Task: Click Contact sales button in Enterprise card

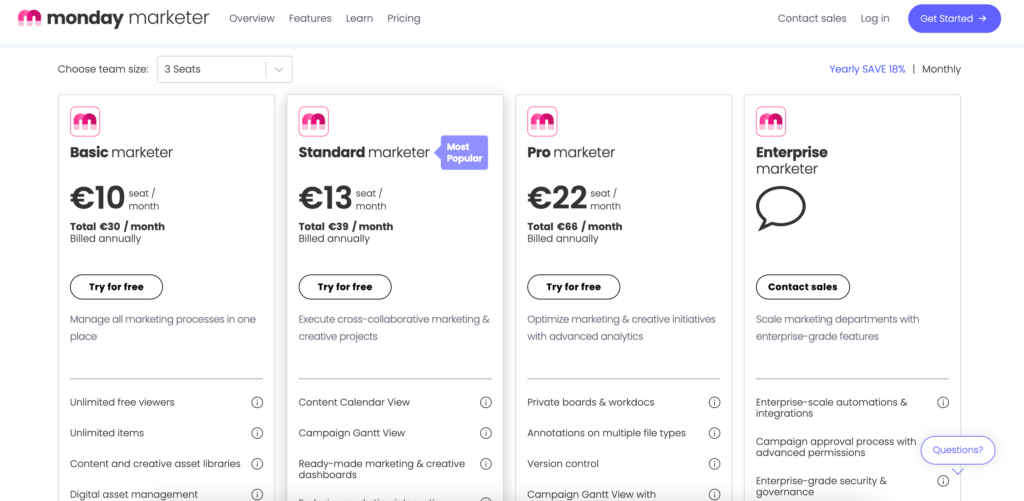Action: coord(802,287)
